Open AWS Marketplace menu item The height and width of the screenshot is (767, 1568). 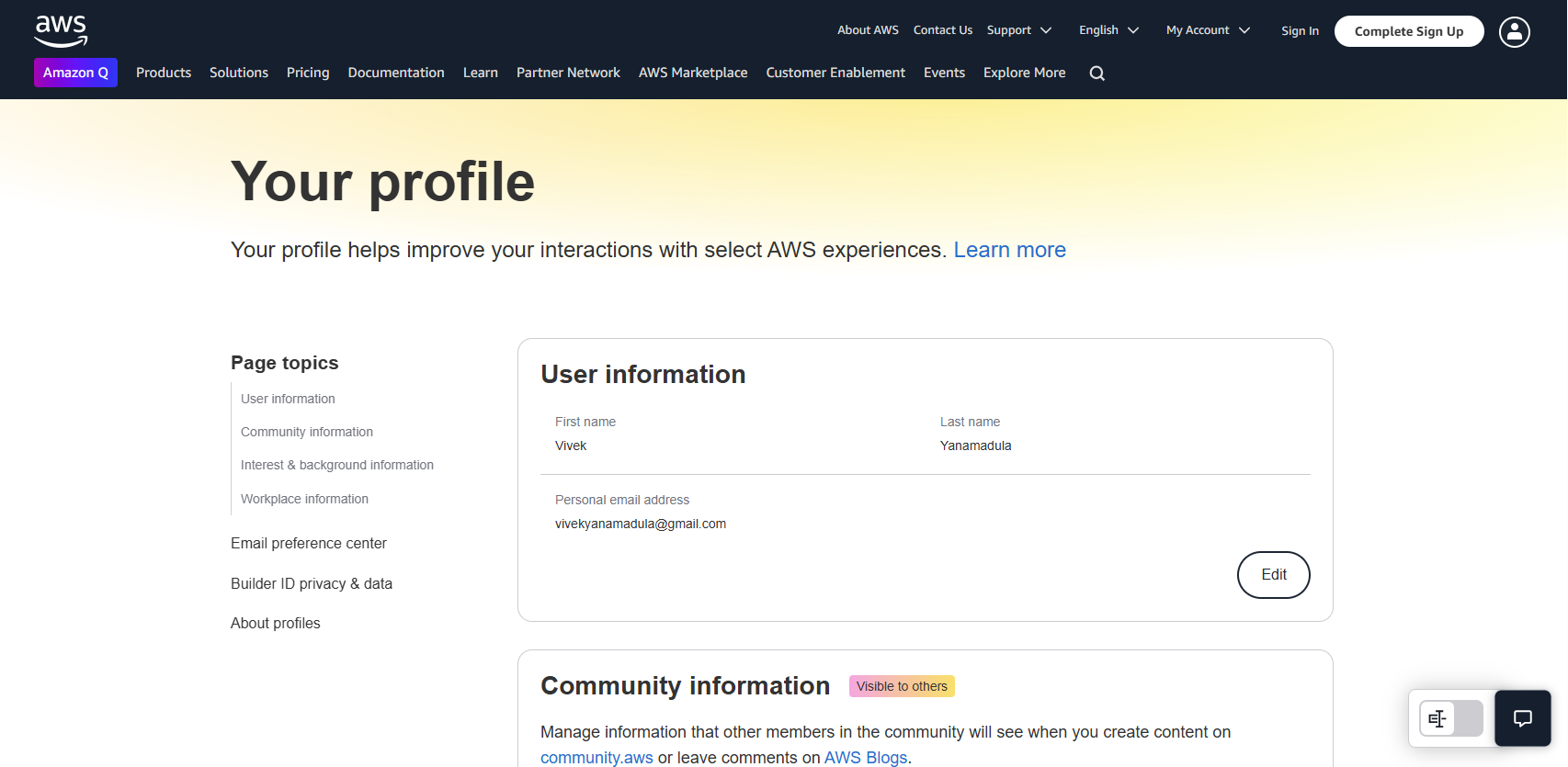click(x=693, y=73)
